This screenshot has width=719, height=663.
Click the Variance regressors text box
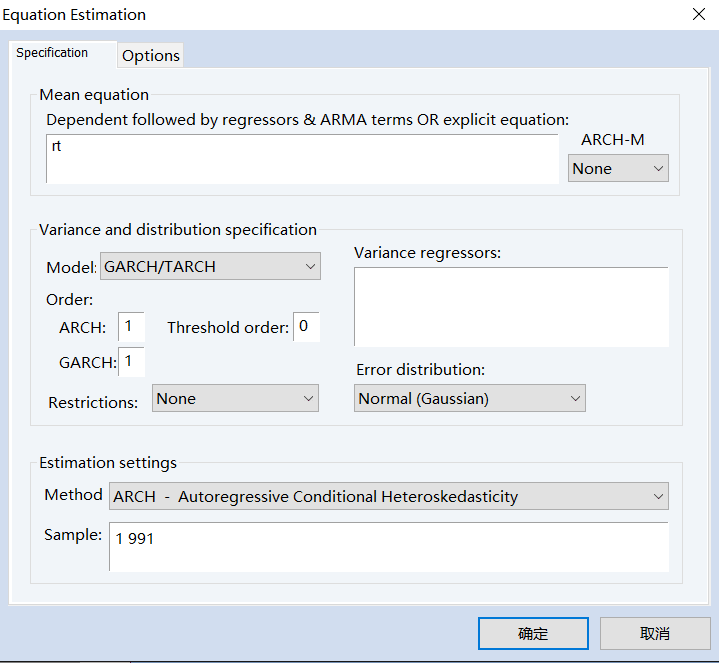point(511,306)
